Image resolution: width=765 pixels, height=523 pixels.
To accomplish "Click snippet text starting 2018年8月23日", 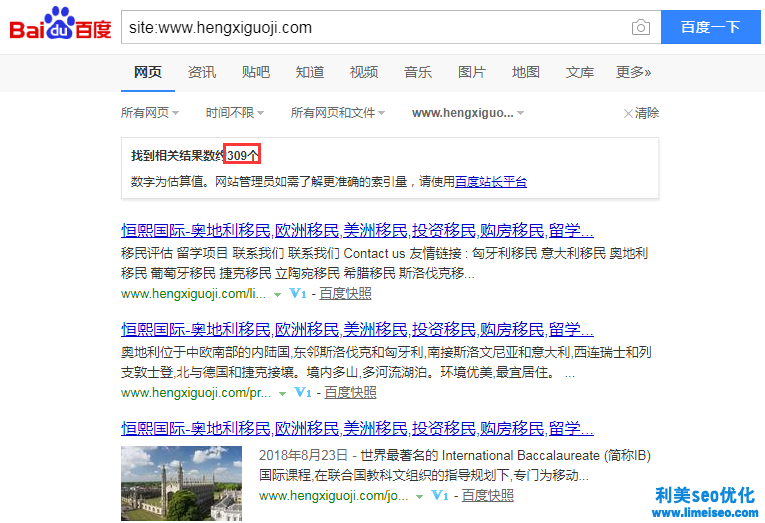I will click(455, 465).
